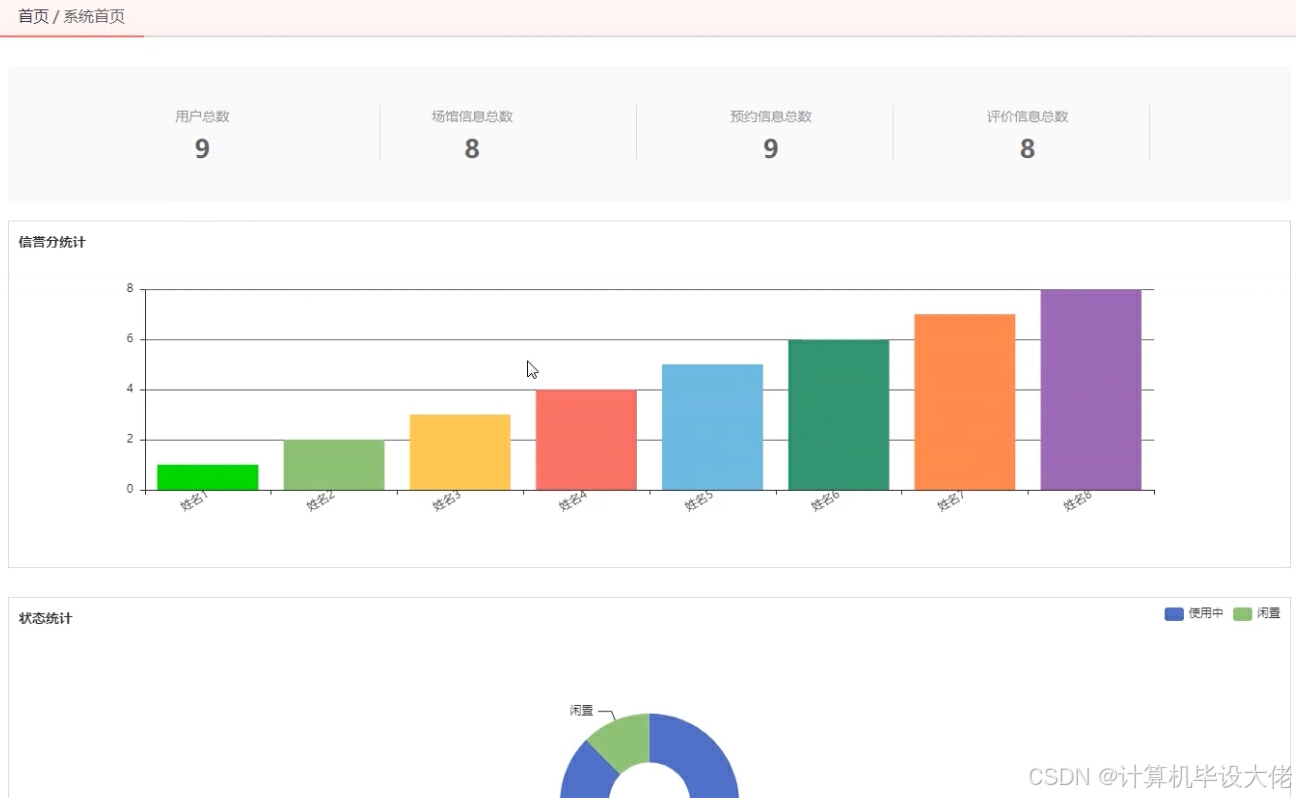
Task: Click the 状态统计 chart title
Action: click(46, 618)
